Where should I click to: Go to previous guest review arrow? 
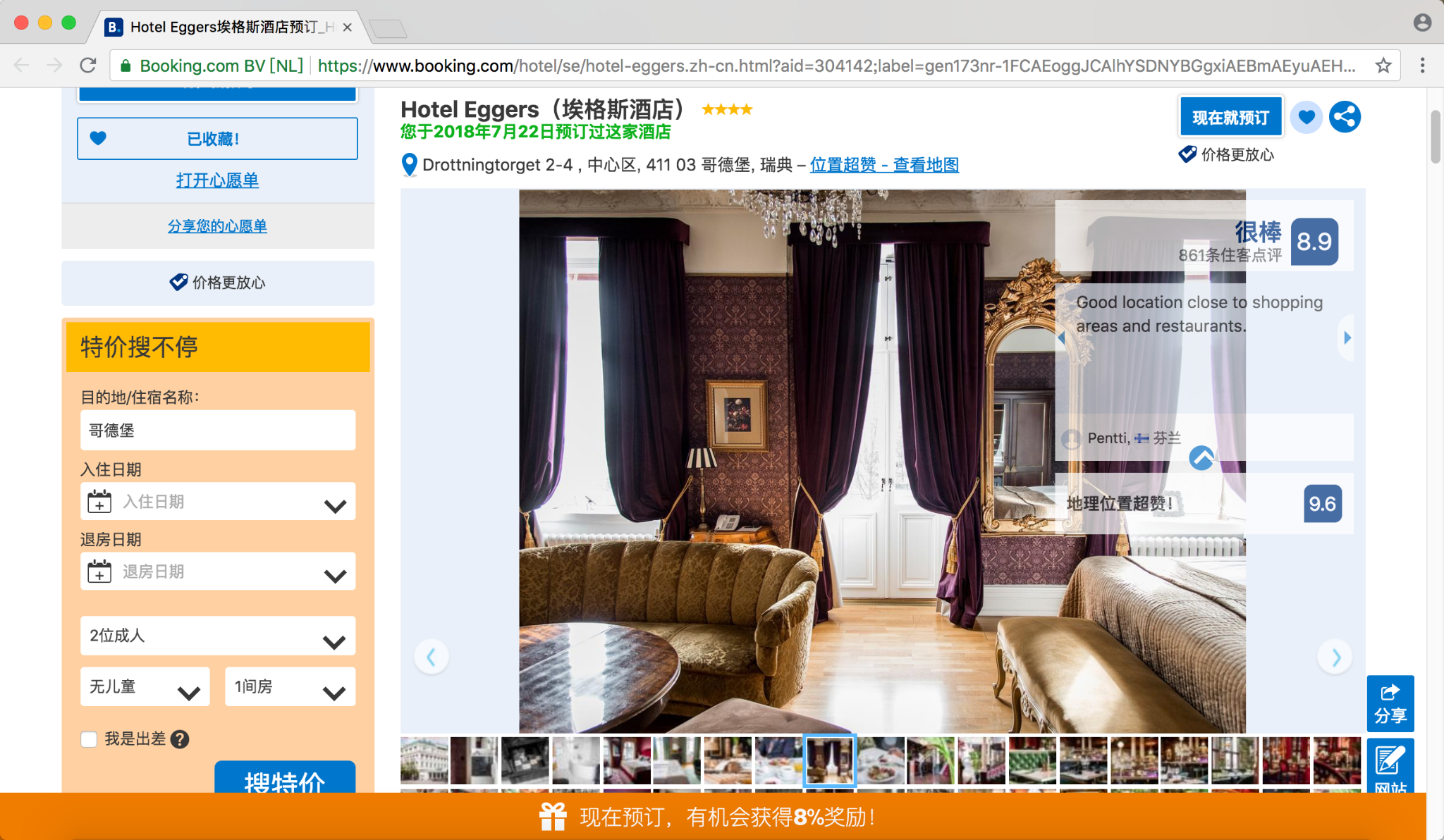point(1062,338)
